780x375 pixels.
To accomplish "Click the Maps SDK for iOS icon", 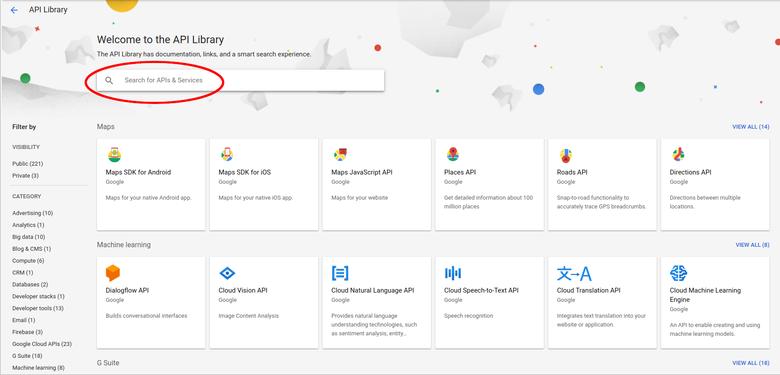I will (227, 155).
